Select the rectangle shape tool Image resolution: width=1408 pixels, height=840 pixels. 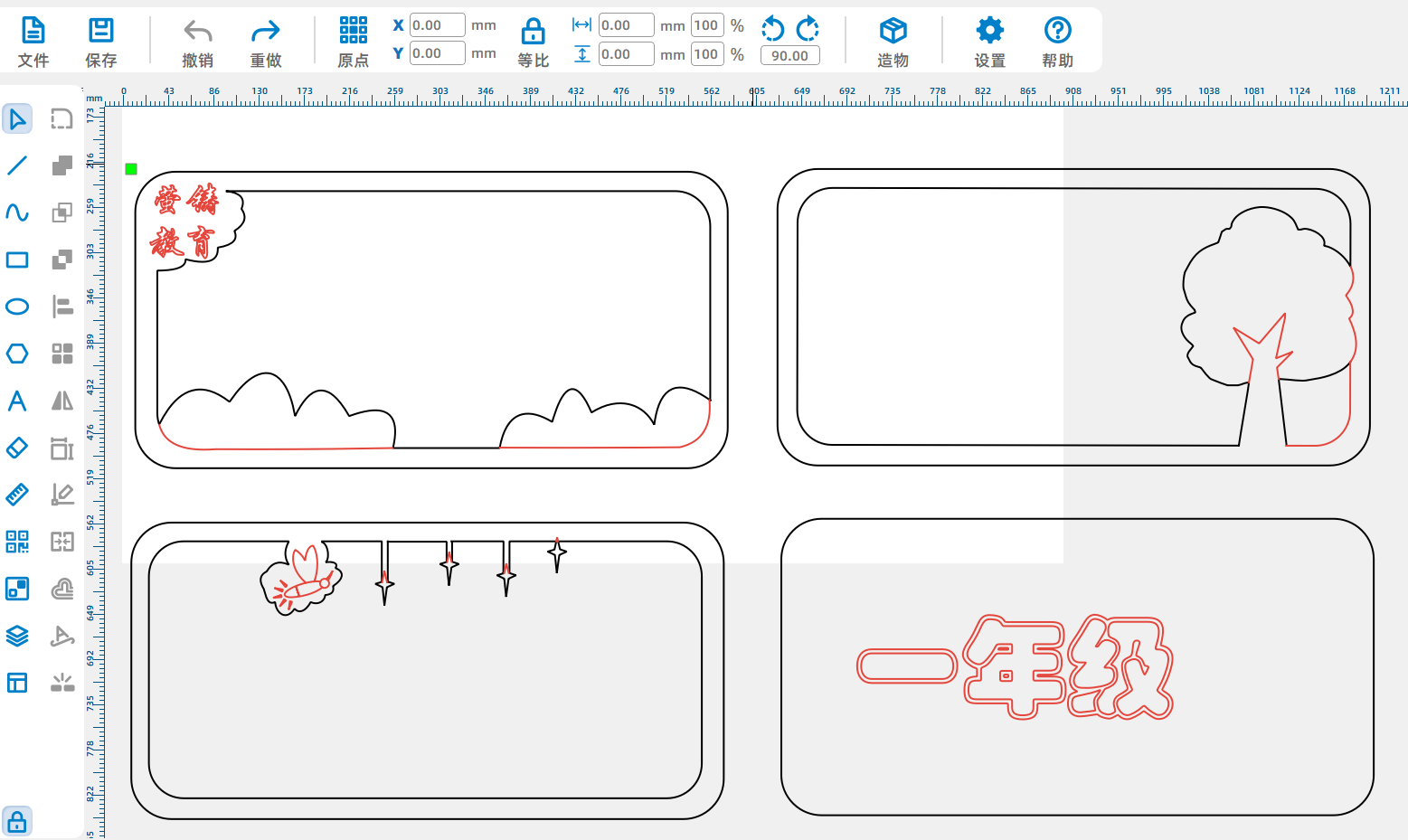tap(17, 260)
